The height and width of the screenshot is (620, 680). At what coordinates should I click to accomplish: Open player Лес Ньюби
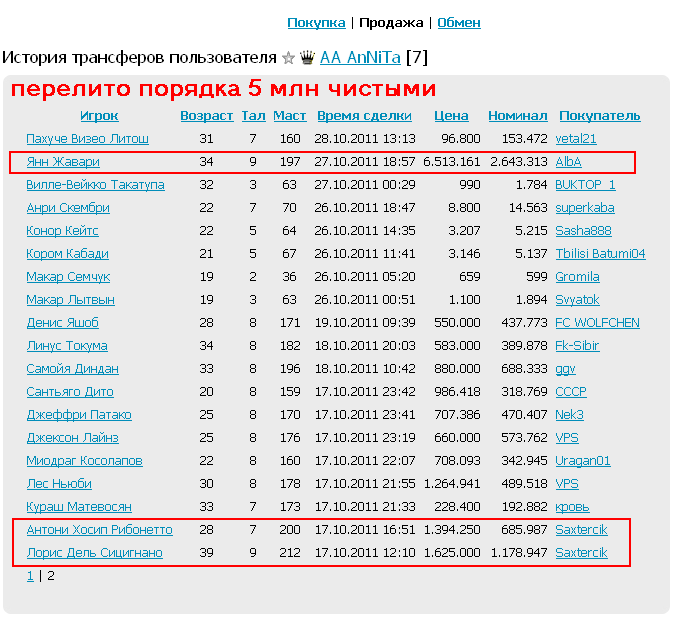coord(59,483)
